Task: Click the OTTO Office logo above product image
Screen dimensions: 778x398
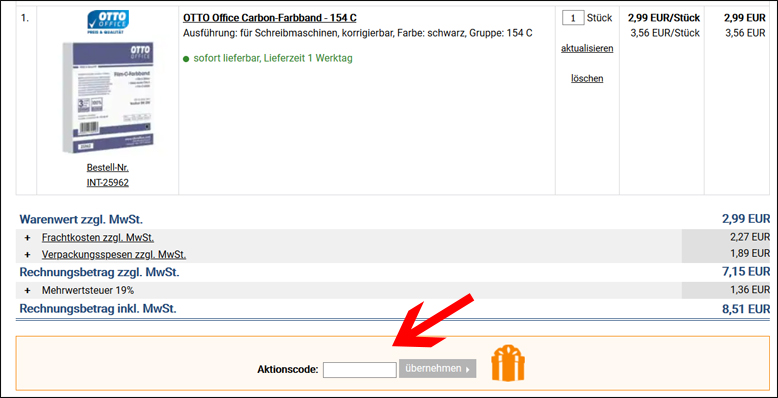Action: (x=108, y=21)
